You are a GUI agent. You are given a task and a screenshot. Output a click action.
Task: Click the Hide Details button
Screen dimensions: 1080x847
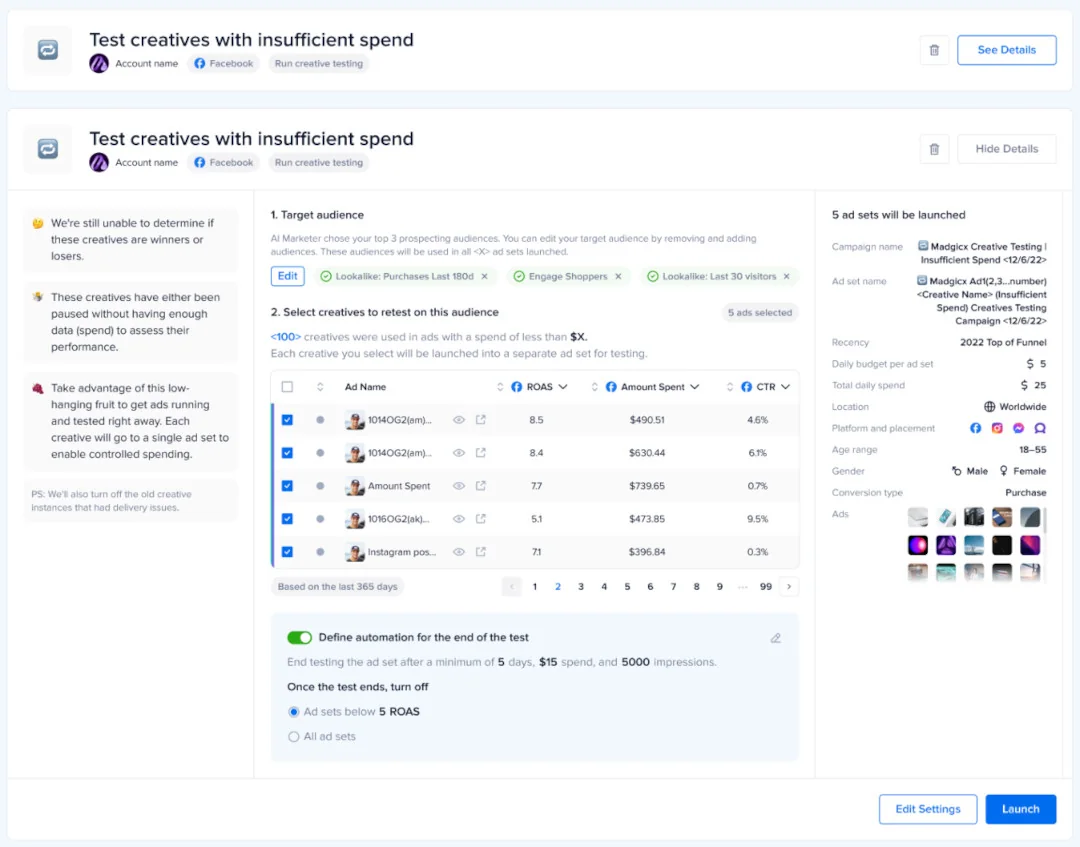pos(1006,149)
